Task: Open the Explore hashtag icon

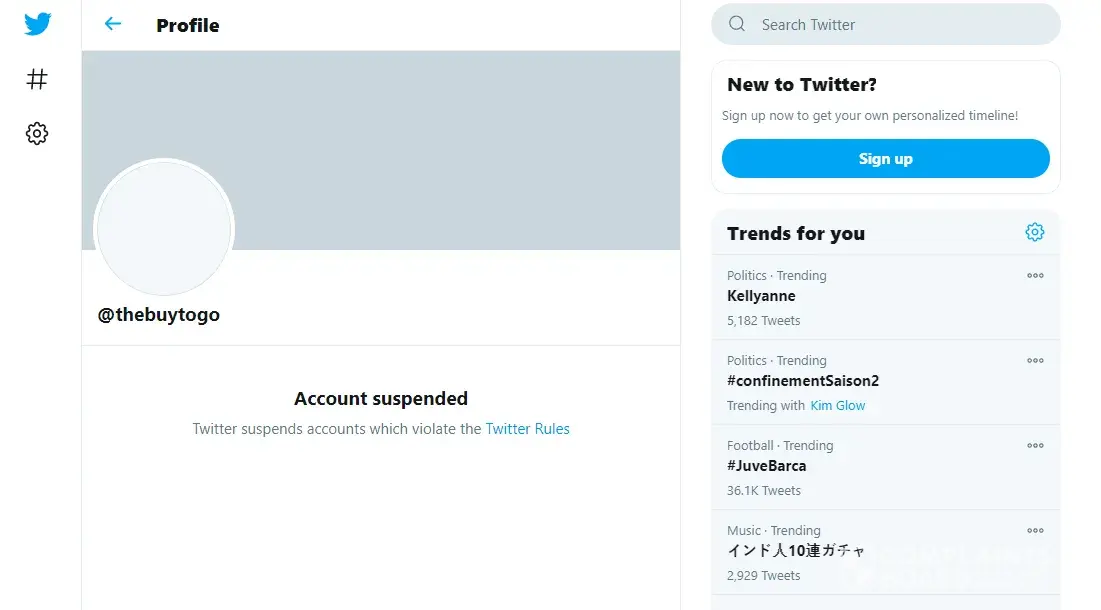Action: (37, 79)
